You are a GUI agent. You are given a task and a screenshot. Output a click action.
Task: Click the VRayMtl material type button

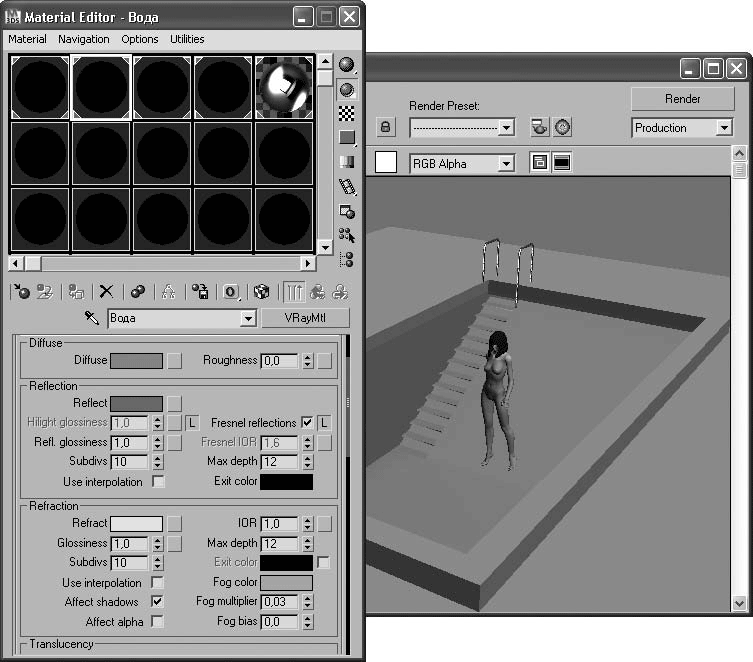coord(305,318)
